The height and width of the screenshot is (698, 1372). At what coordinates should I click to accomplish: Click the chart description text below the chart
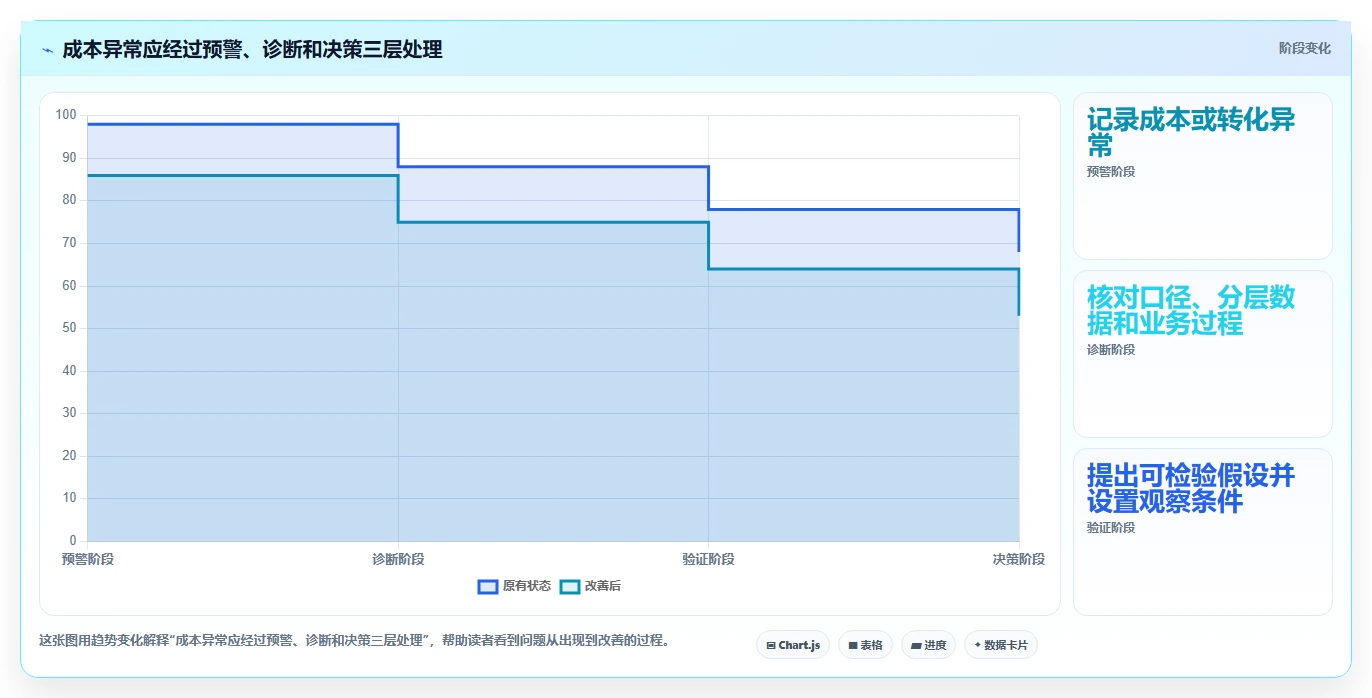click(354, 641)
